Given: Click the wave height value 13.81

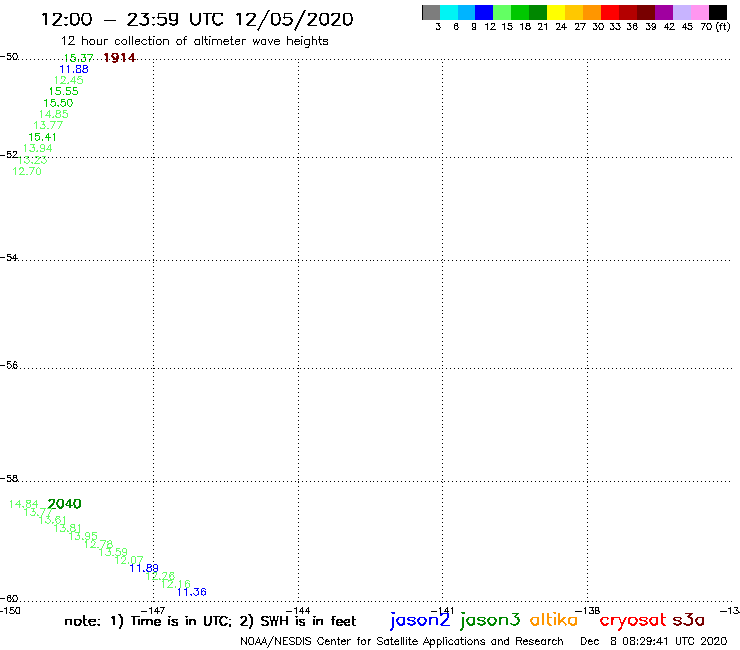Looking at the screenshot, I should click(67, 528).
